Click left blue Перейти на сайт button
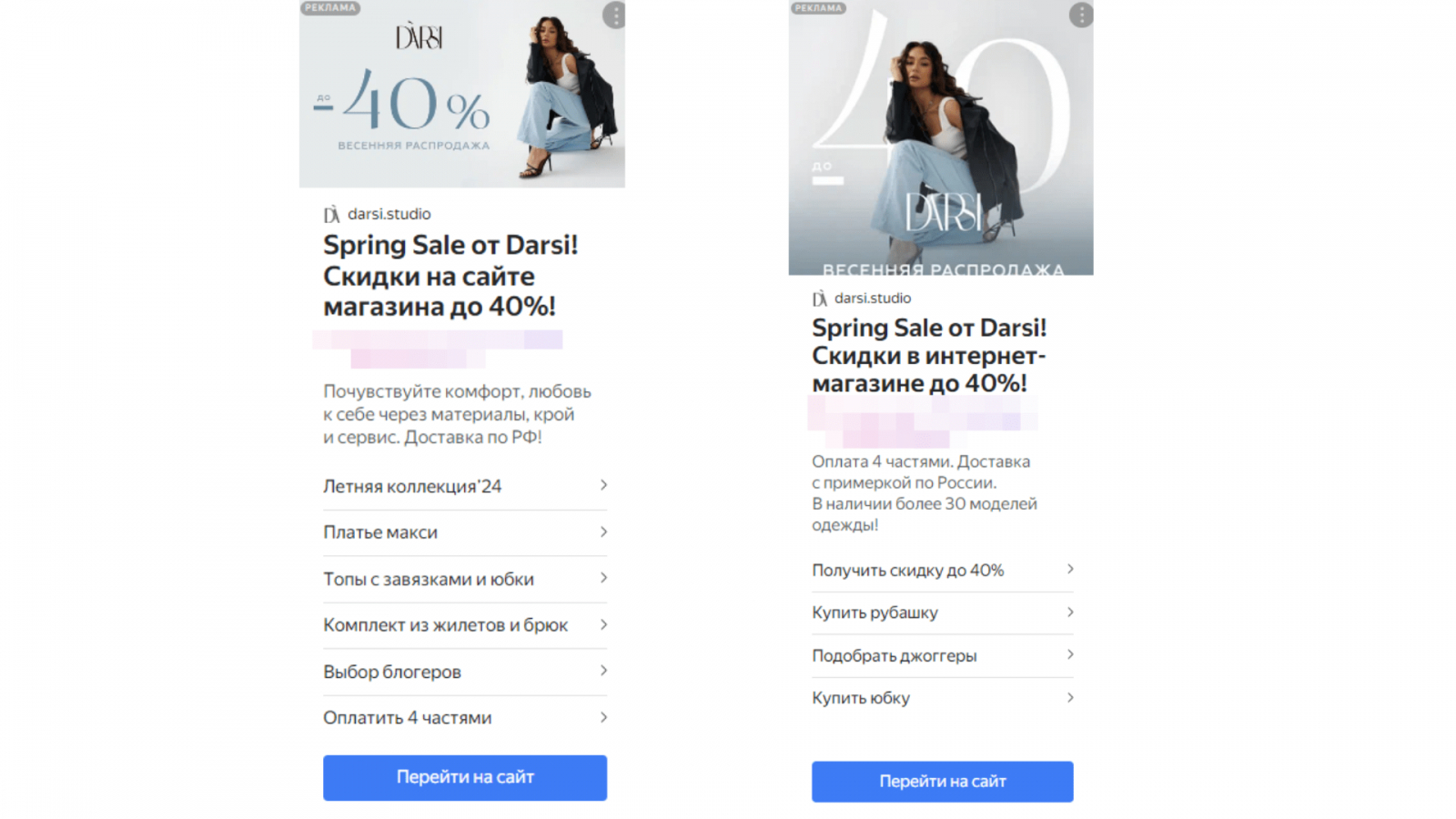The width and height of the screenshot is (1456, 819). [x=465, y=777]
